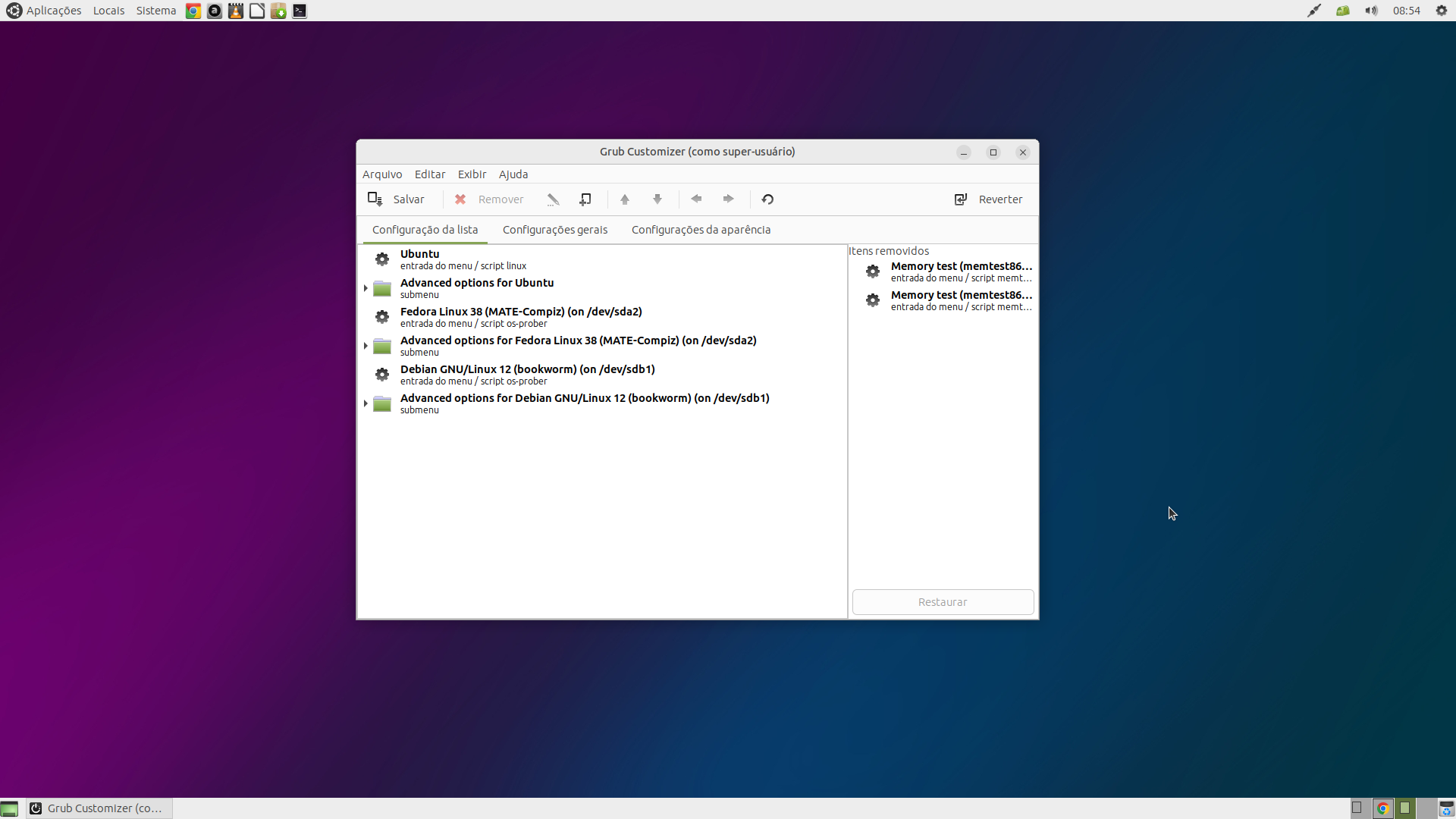
Task: Switch to Configurações da aparência tab
Action: (701, 230)
